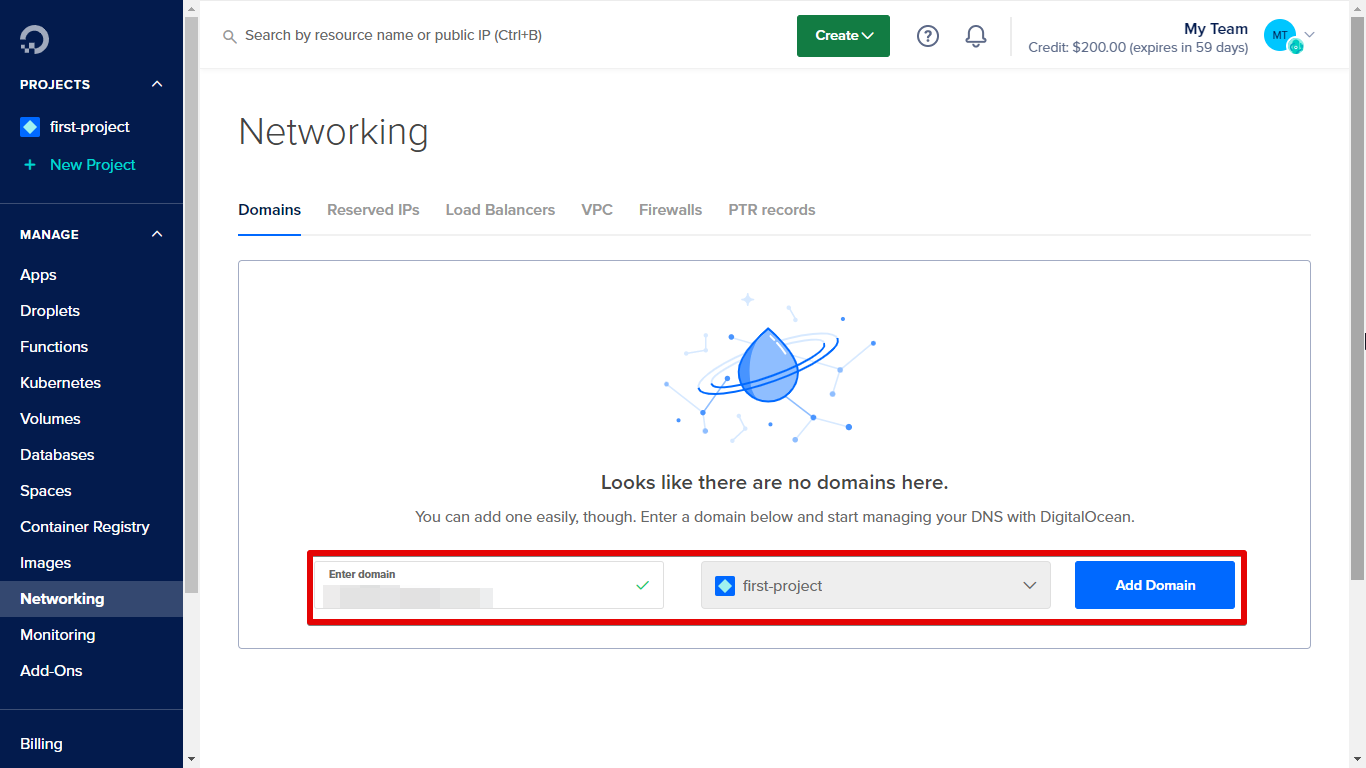
Task: Click the green checkmark in domain field
Action: pos(642,585)
